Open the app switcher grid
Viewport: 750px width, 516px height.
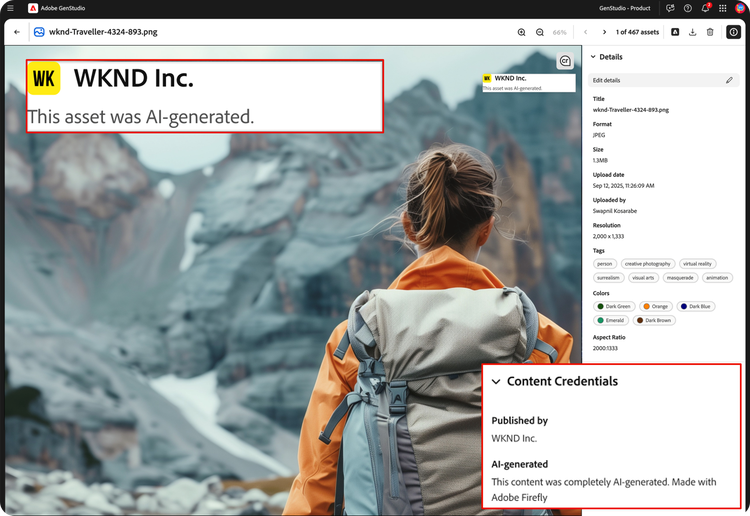pyautogui.click(x=723, y=8)
